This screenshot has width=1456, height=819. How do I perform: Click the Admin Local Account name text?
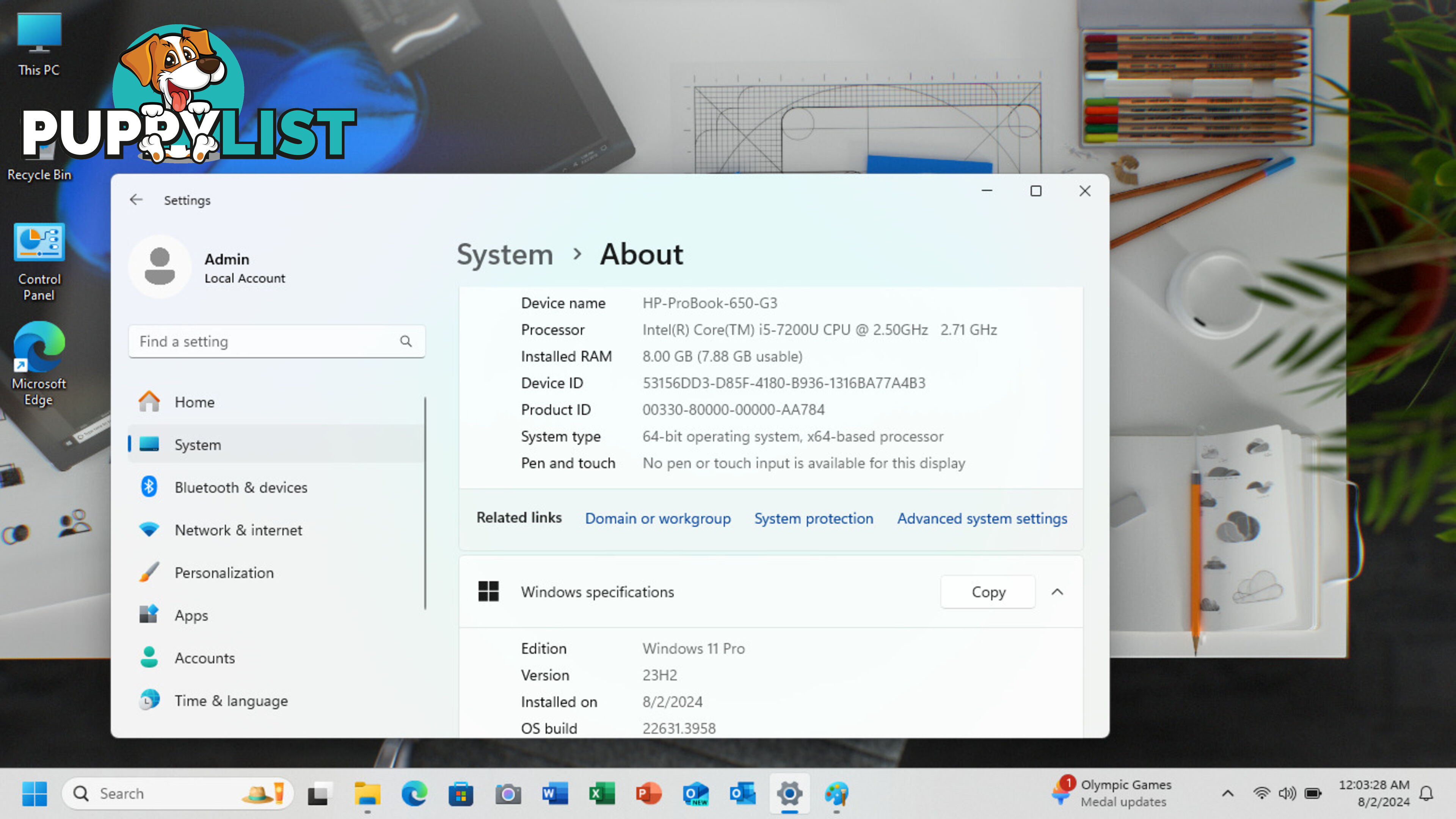coord(245,268)
